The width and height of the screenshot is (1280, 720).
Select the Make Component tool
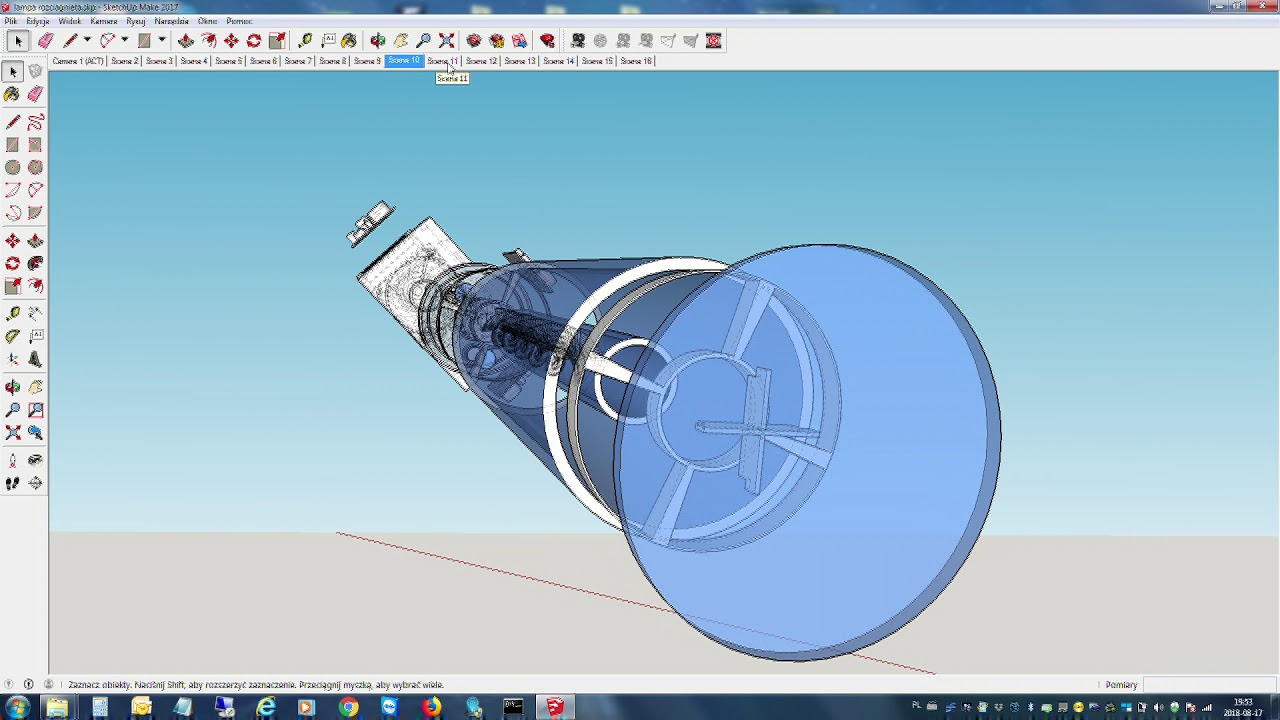(x=35, y=72)
